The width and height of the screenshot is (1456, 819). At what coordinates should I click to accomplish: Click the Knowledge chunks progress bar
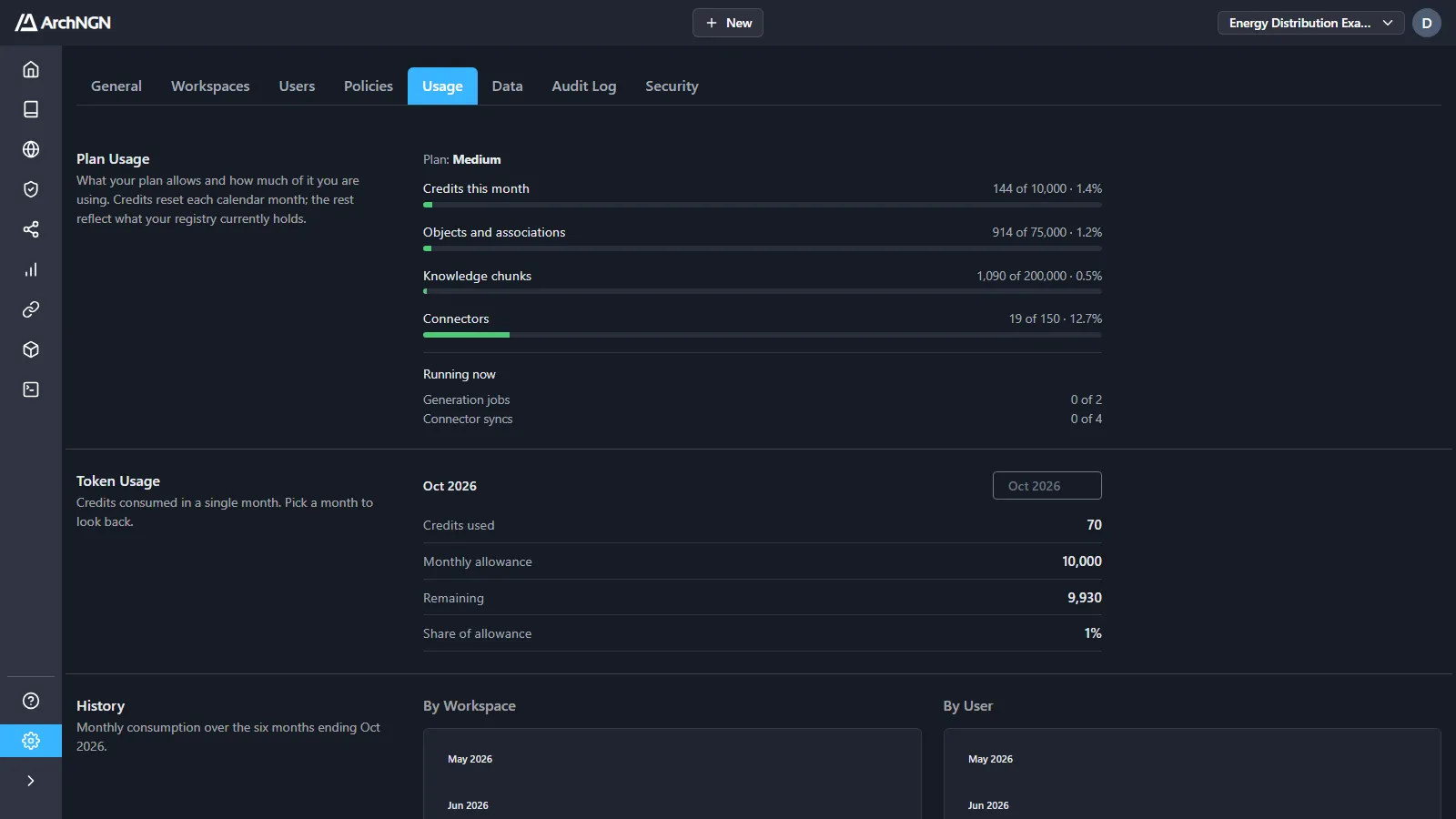pyautogui.click(x=763, y=291)
